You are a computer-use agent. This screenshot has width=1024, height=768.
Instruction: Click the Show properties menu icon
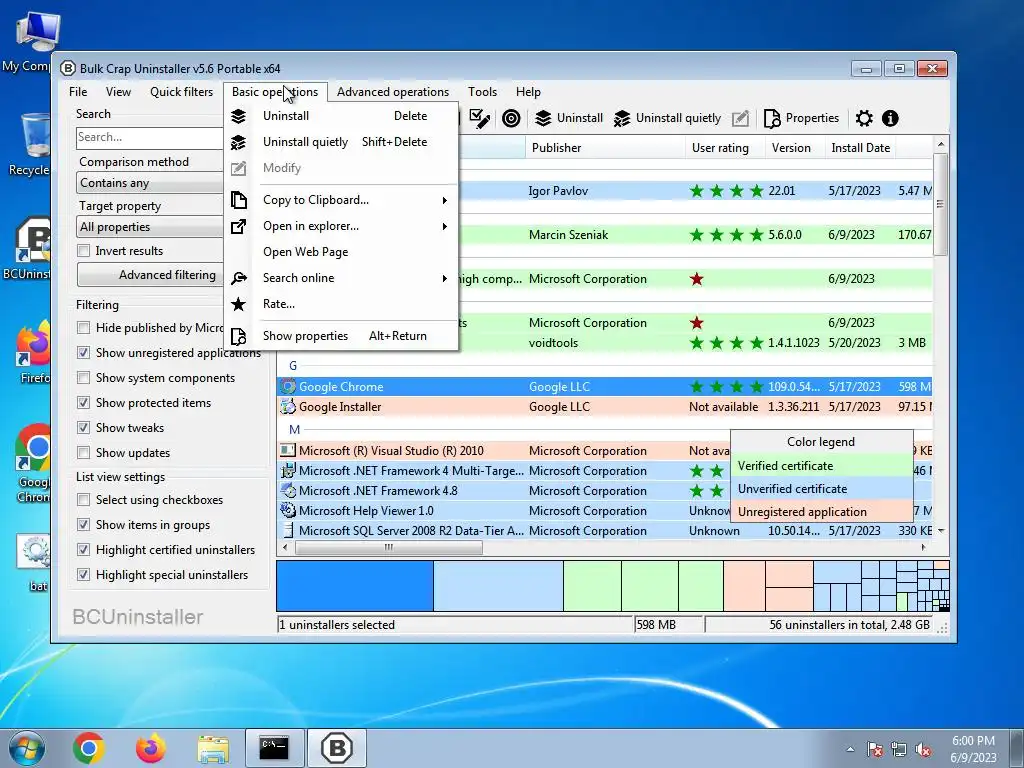pyautogui.click(x=238, y=336)
